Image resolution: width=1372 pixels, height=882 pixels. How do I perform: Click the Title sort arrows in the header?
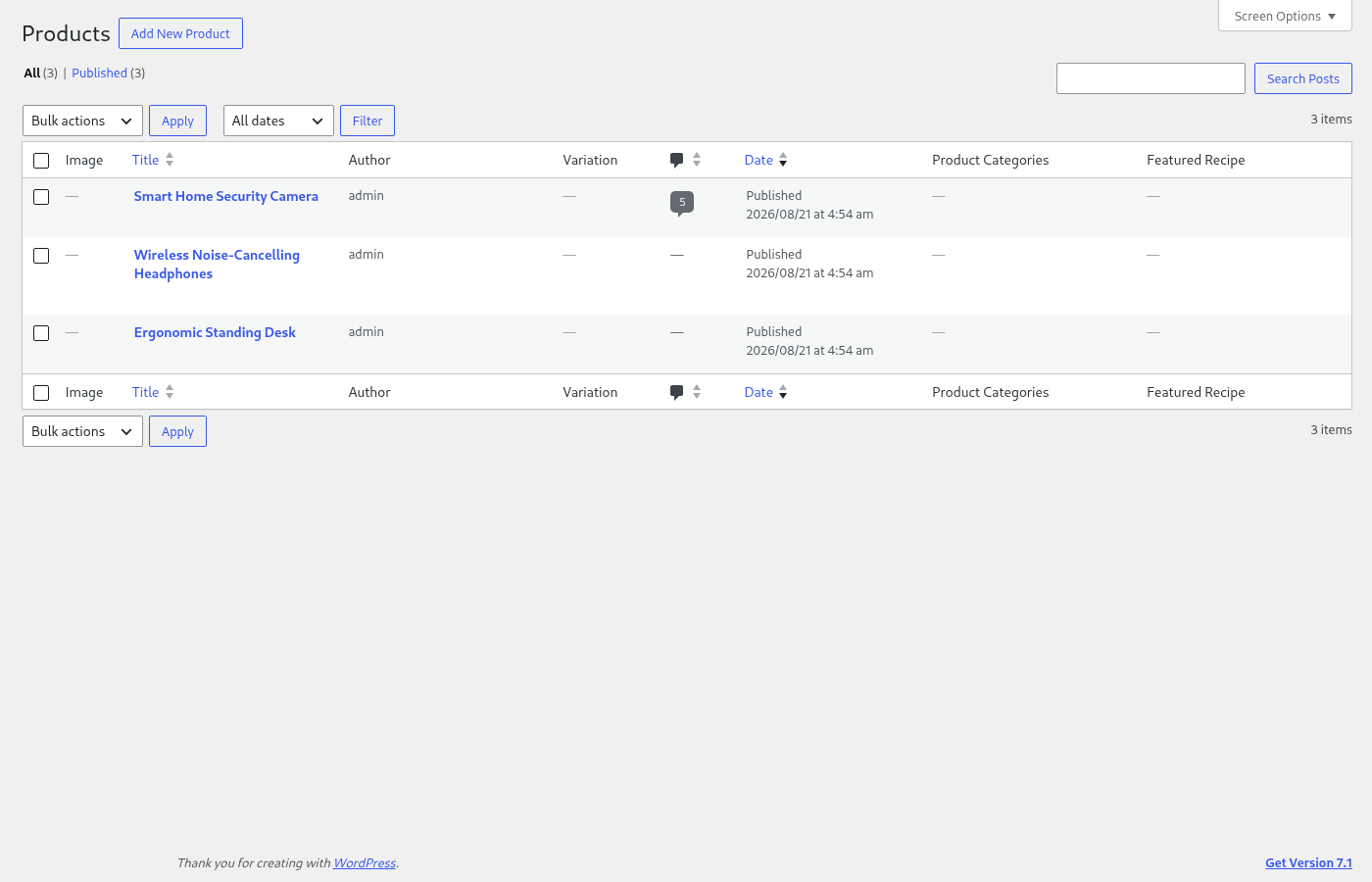(170, 160)
